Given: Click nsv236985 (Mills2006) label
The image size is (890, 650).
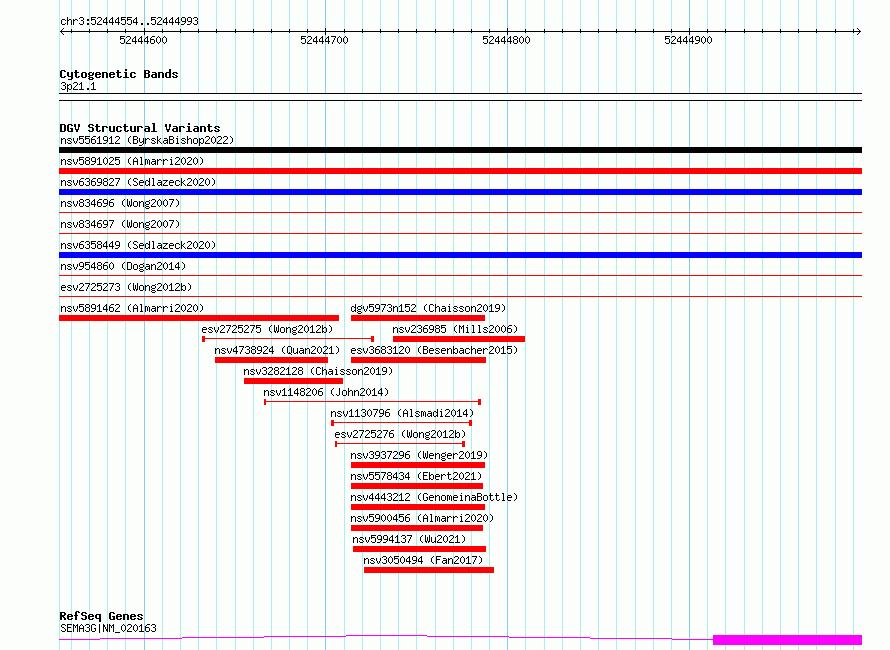Looking at the screenshot, I should (455, 329).
